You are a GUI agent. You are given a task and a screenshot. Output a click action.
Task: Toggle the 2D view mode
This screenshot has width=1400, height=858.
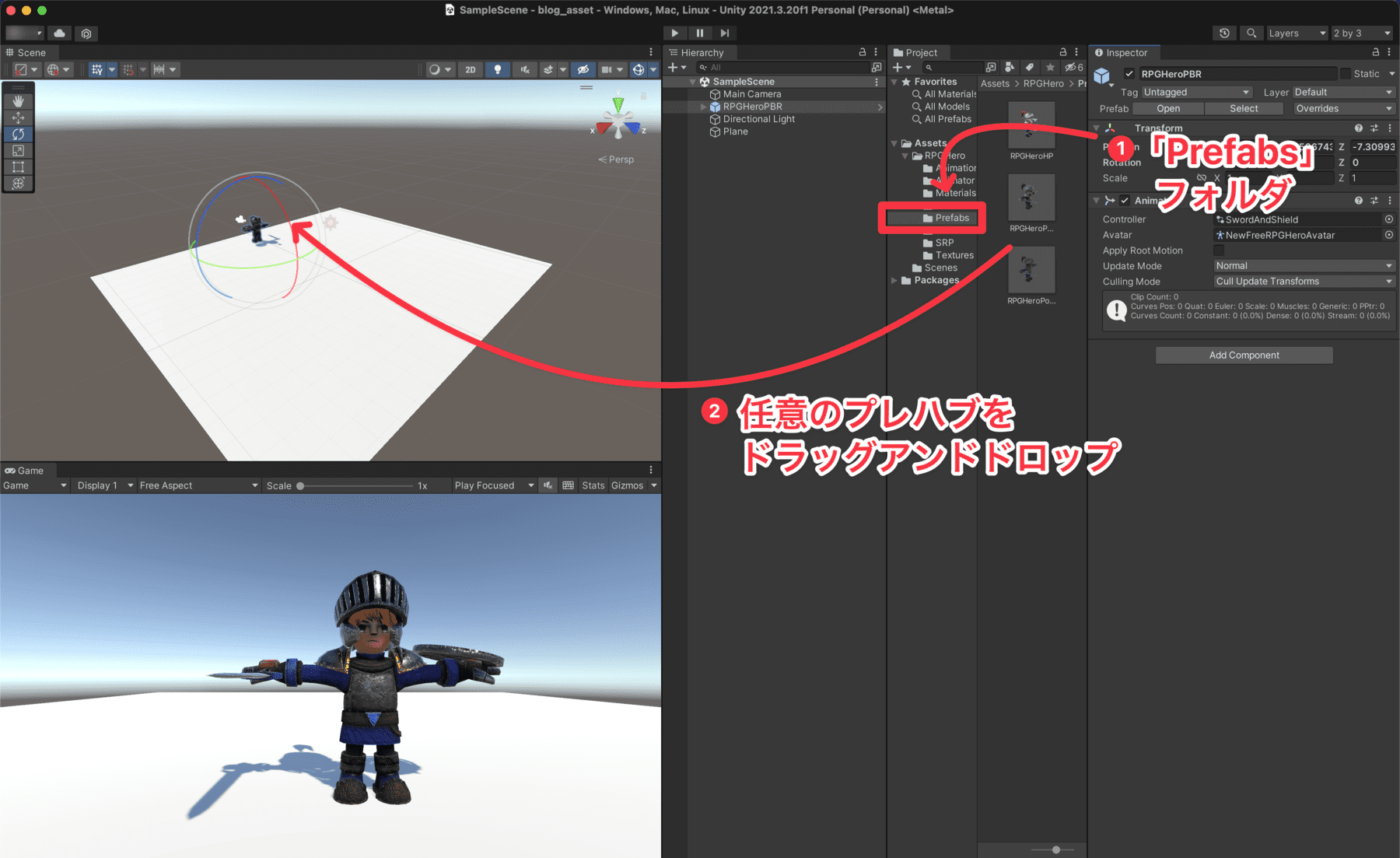(x=470, y=68)
